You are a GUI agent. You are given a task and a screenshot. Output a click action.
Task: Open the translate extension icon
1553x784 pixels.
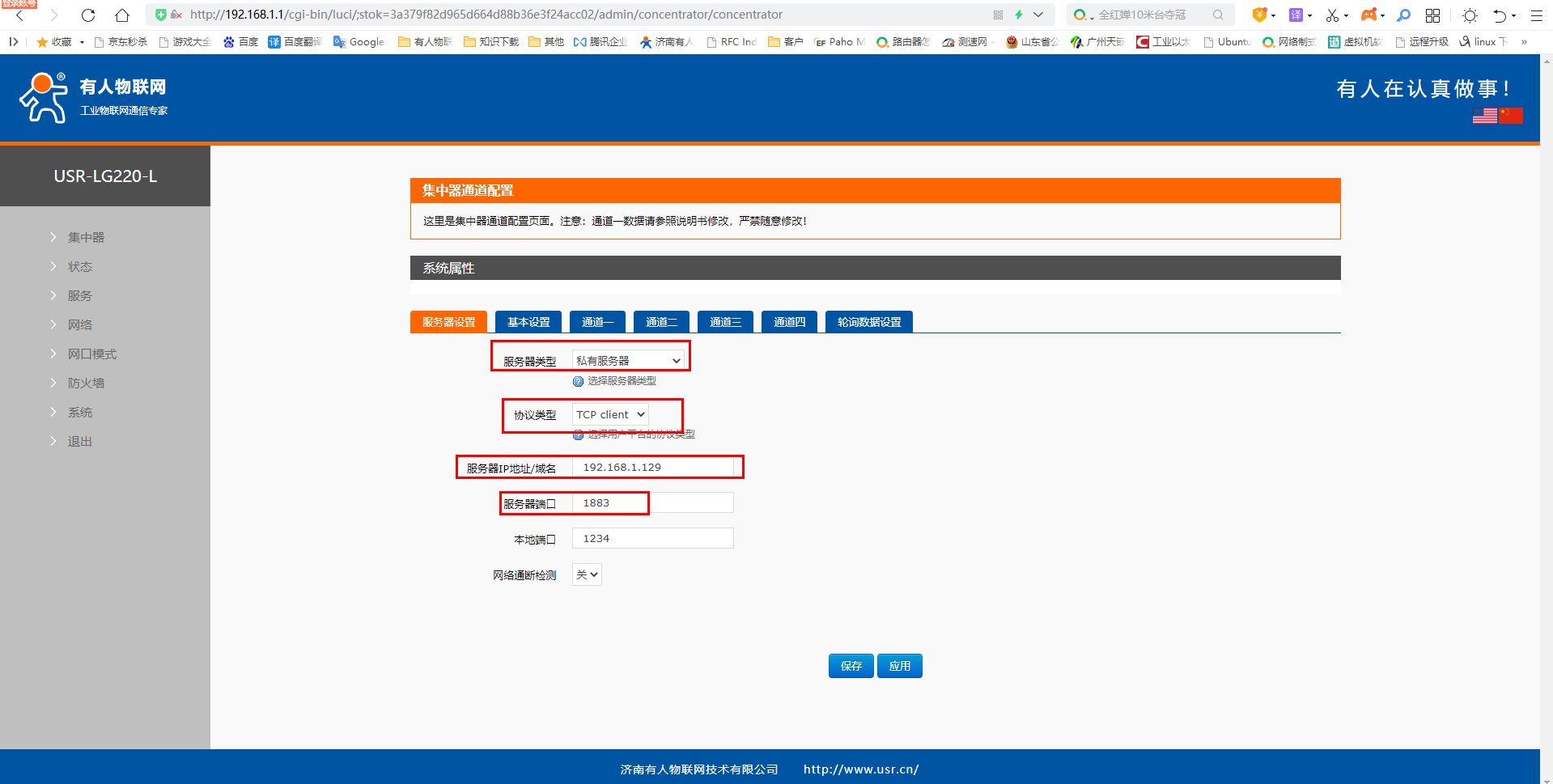tap(1296, 15)
